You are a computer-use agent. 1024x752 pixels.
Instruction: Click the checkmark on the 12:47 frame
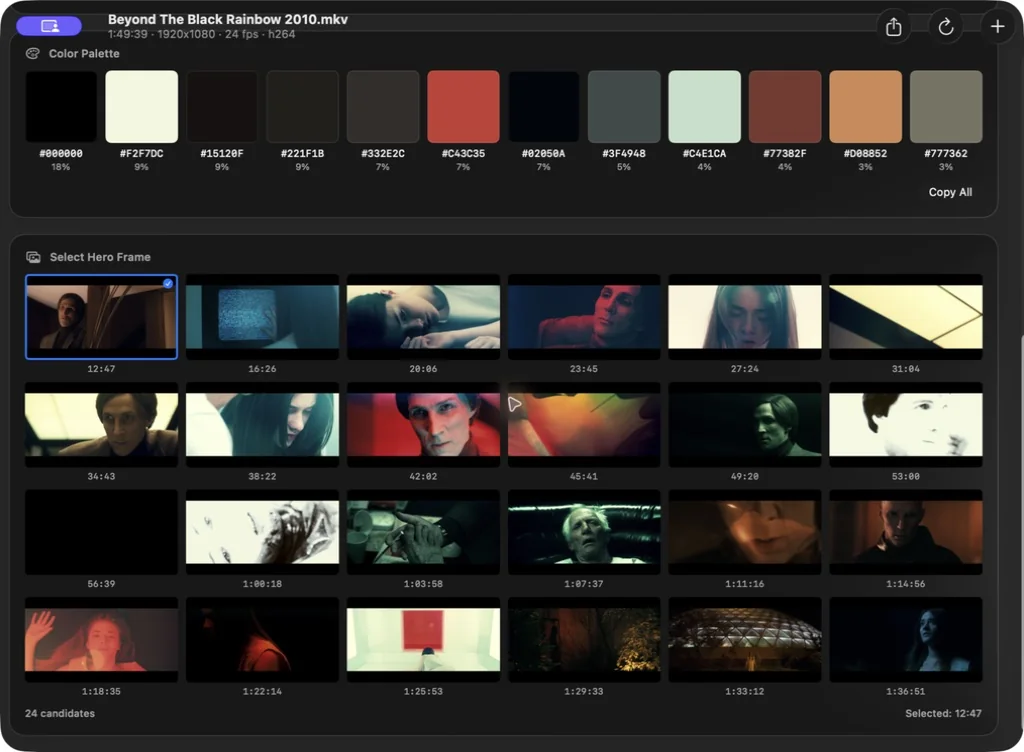click(168, 283)
